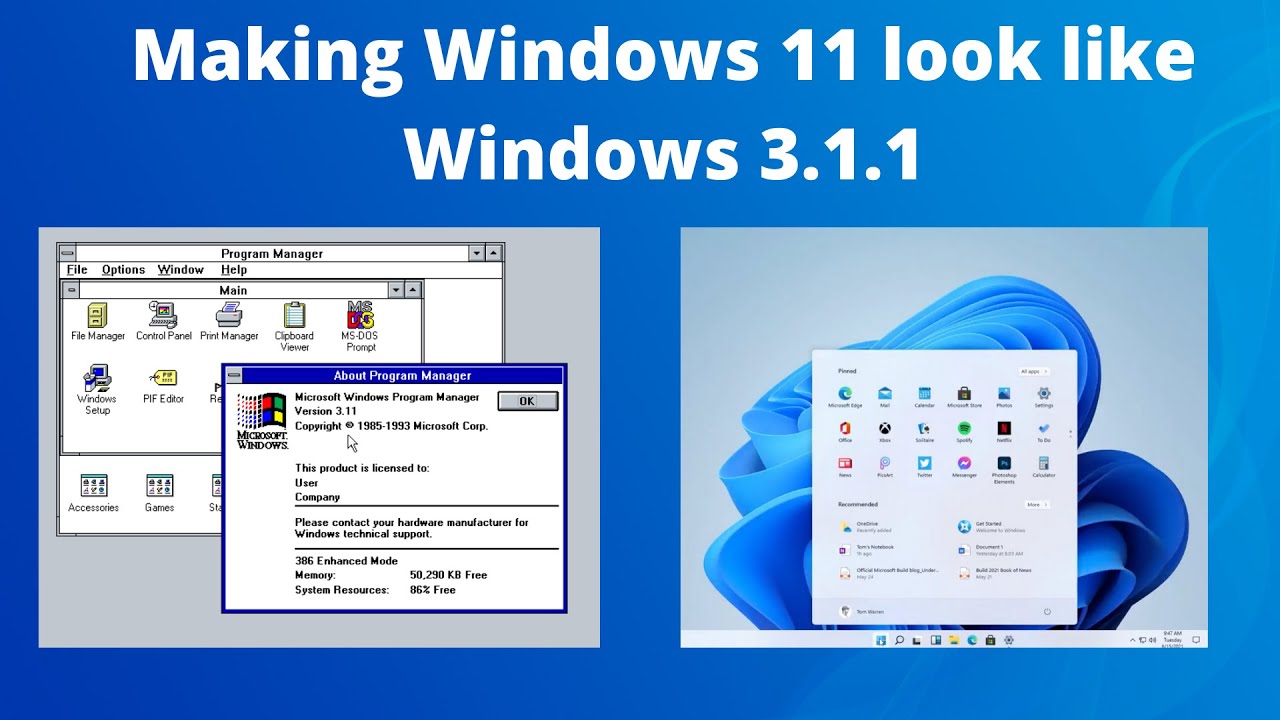
Task: Open File Manager in Main group
Action: coord(98,322)
